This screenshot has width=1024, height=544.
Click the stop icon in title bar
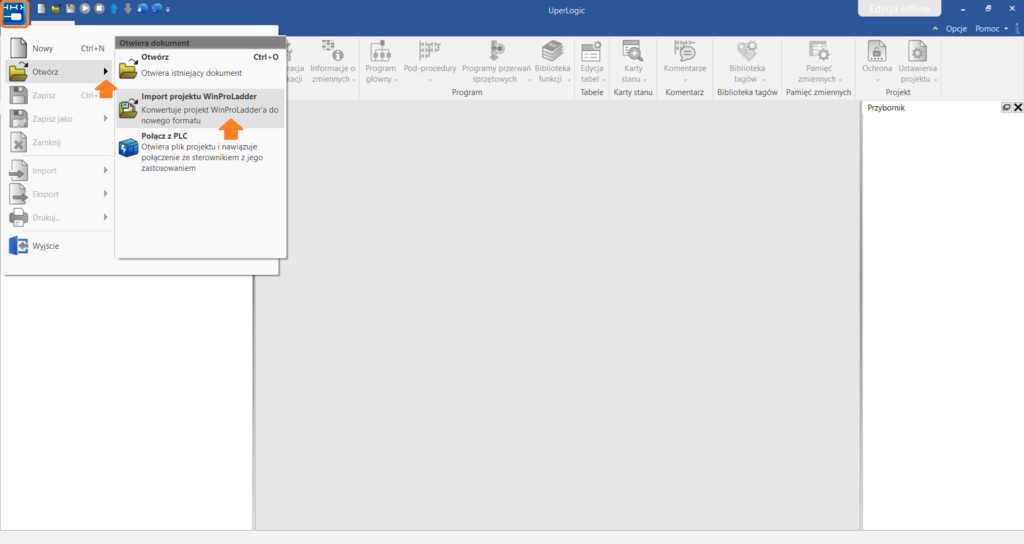99,9
